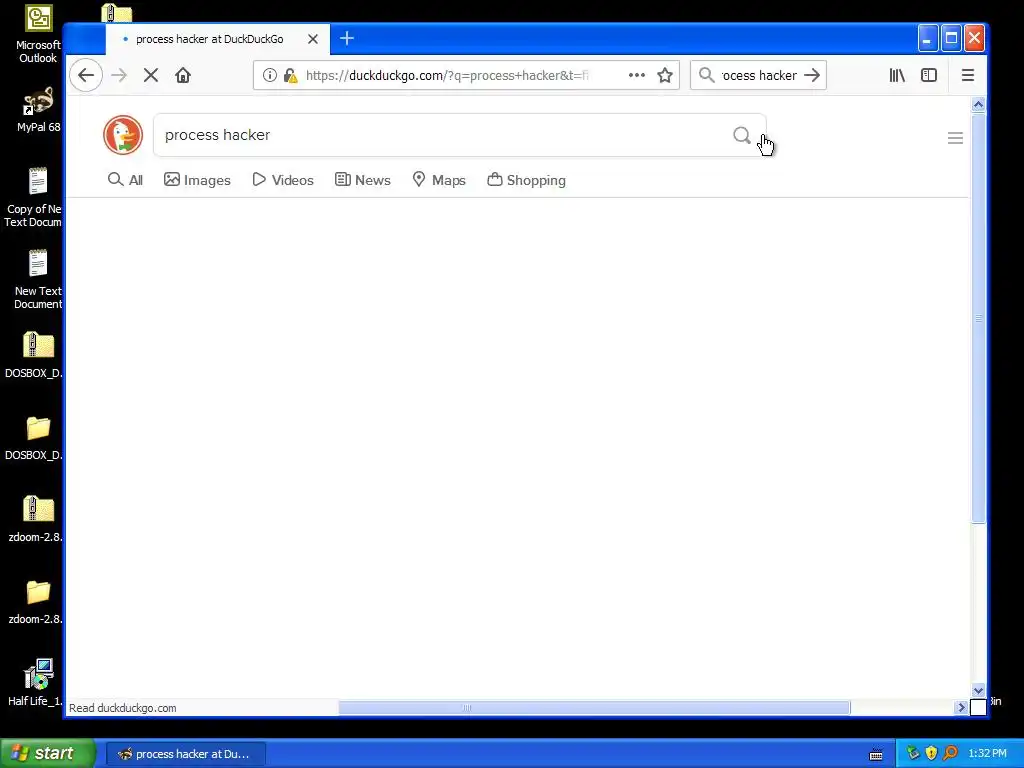Click the vertical scrollbar thumb

pyautogui.click(x=978, y=318)
